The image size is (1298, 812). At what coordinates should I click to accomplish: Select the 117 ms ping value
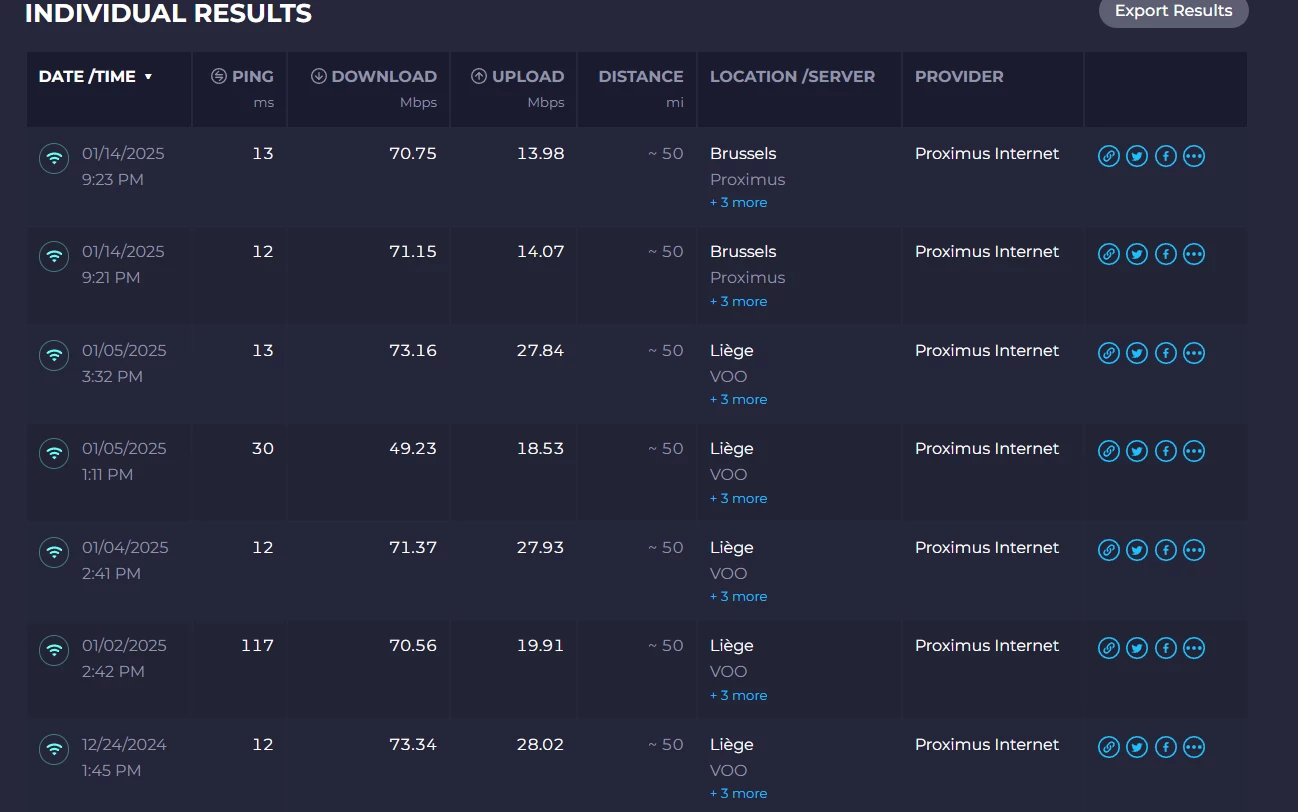pos(257,645)
